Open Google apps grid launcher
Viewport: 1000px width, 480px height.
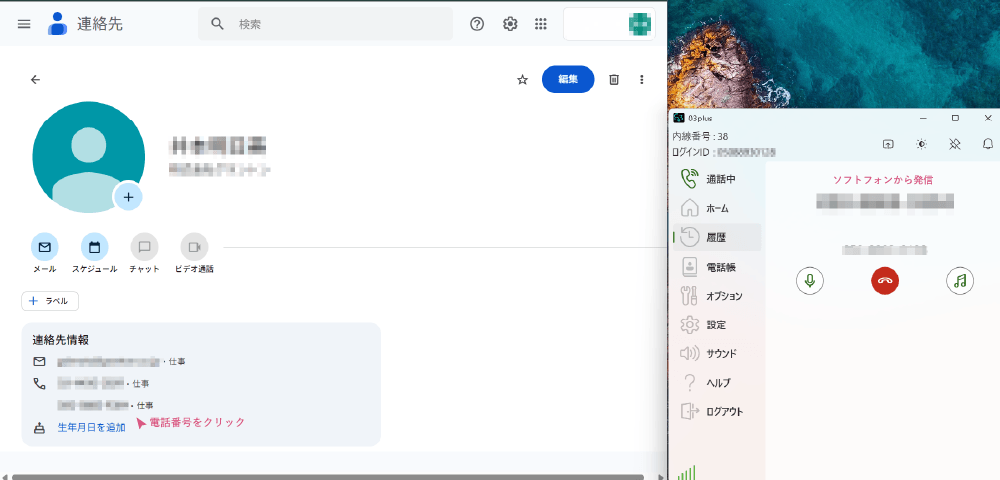541,24
